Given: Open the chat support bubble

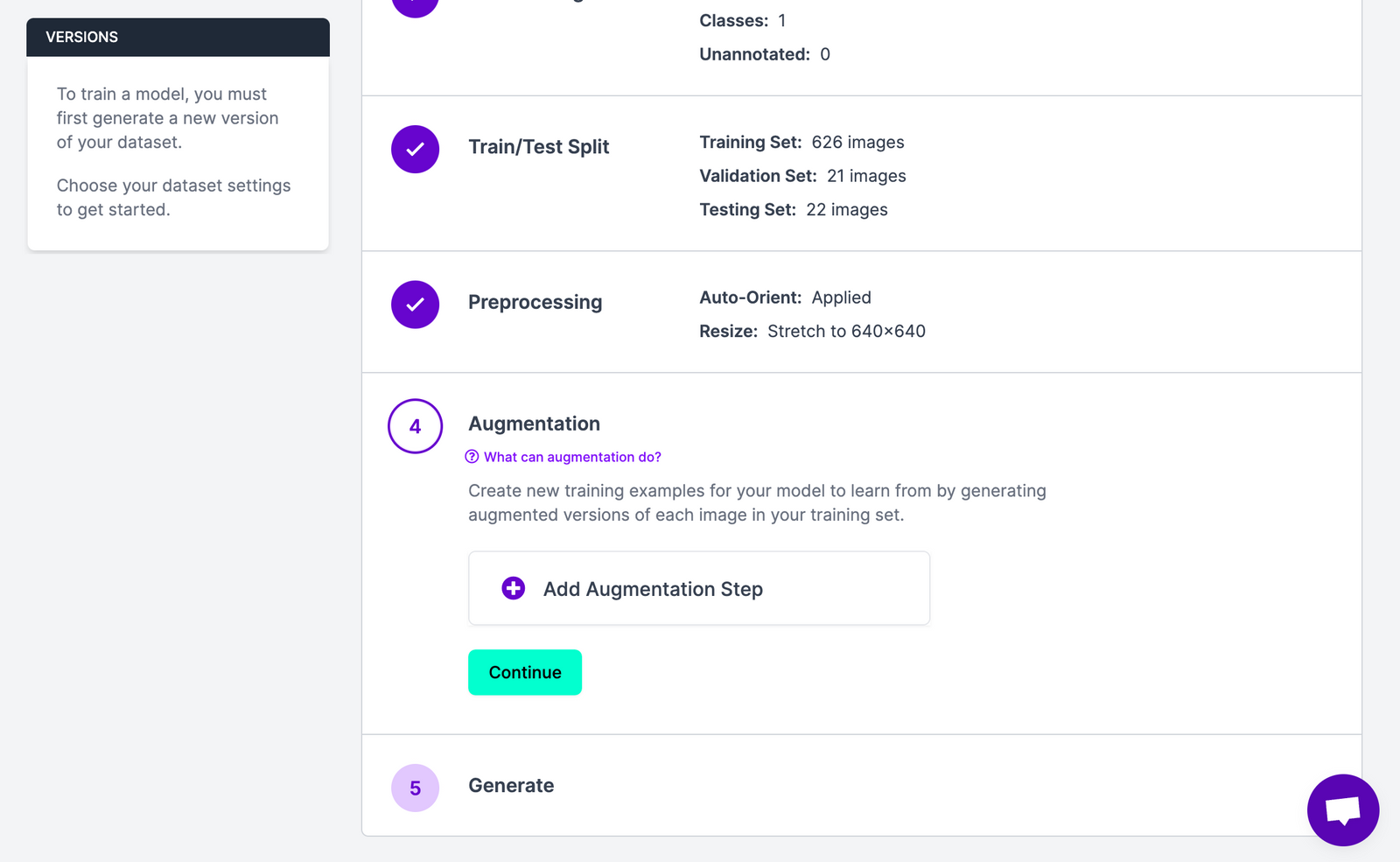Looking at the screenshot, I should coord(1342,810).
